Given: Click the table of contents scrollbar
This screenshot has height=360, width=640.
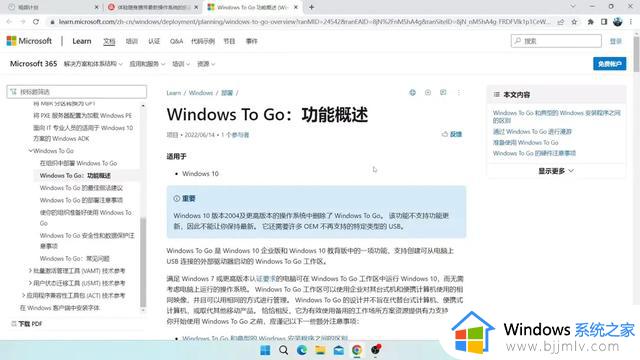Looking at the screenshot, I should pos(143,261).
